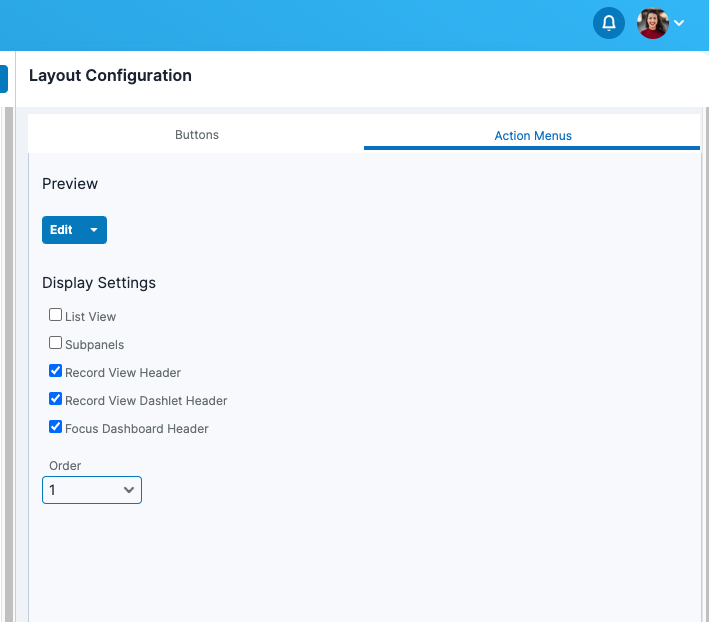Click the Subpanels label text
Screen dimensions: 709x622
(94, 345)
